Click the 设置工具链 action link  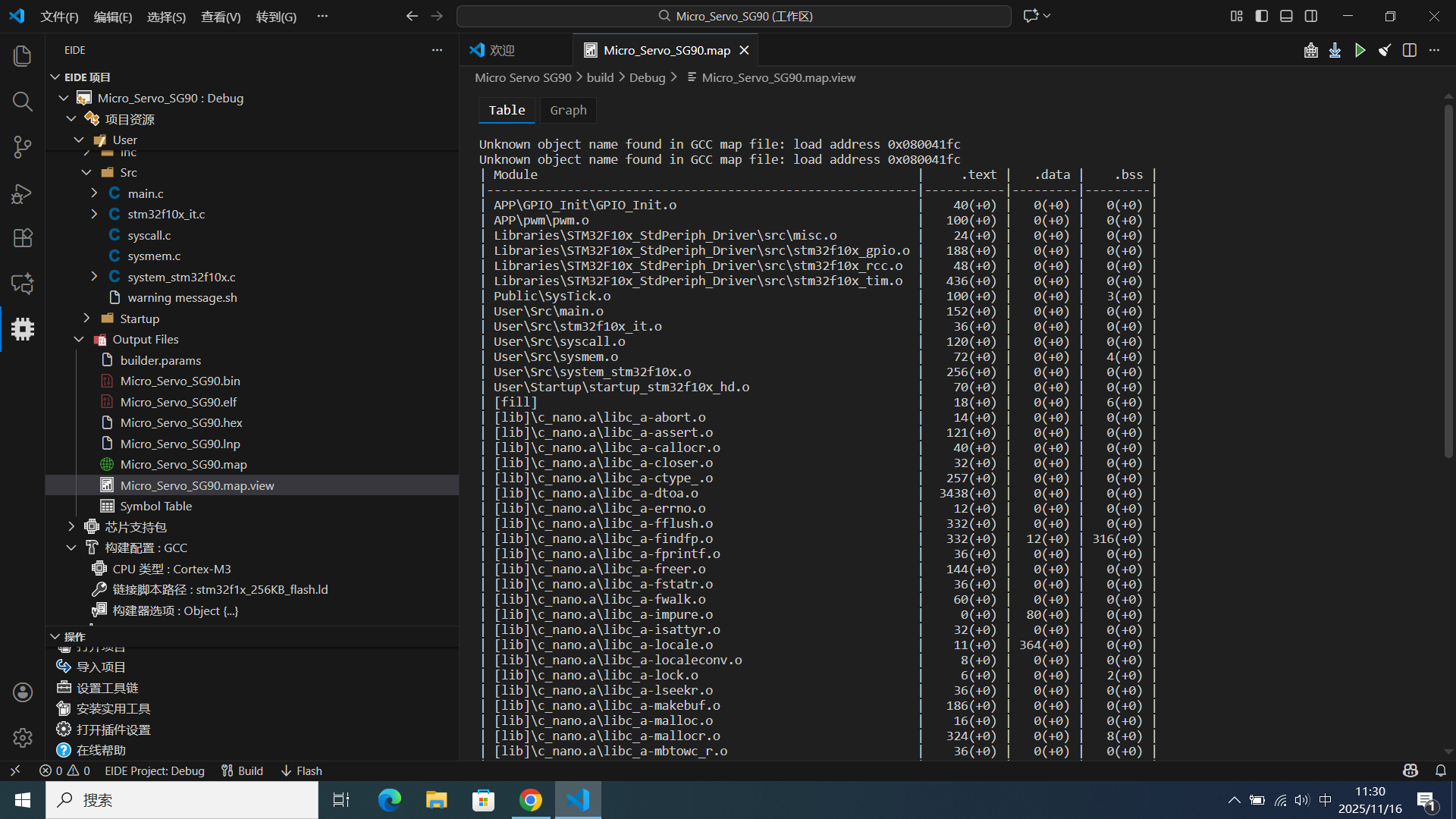107,688
